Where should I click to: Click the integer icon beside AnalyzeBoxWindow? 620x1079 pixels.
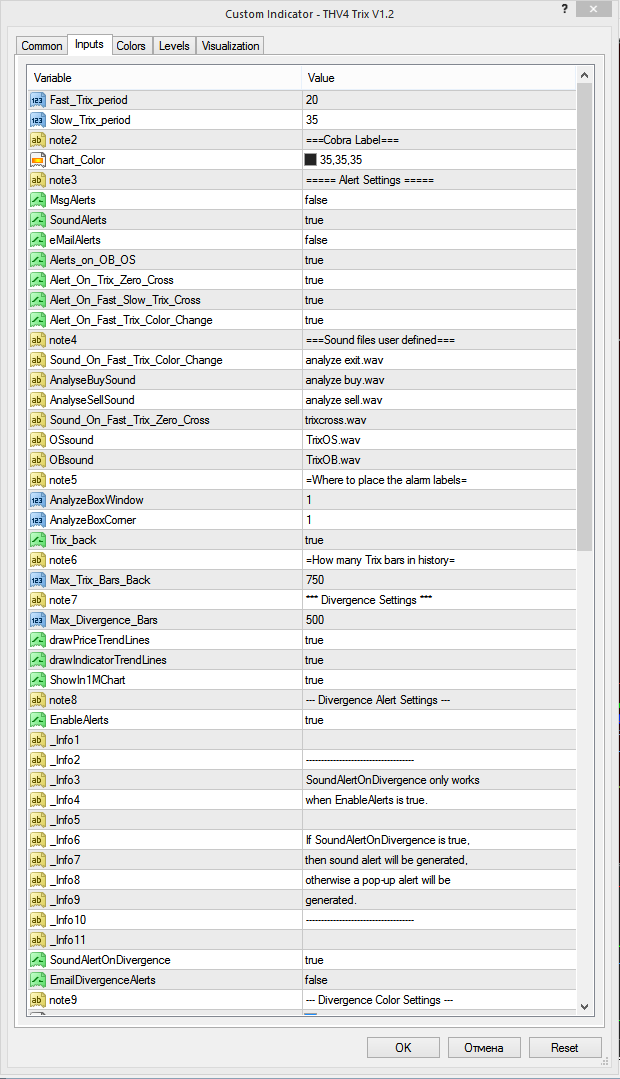[x=38, y=500]
